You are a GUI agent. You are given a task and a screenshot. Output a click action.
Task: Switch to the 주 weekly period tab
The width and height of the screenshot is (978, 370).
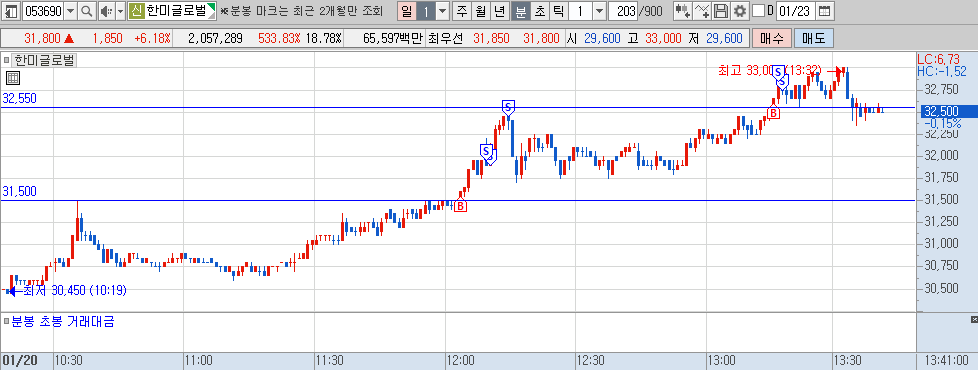tap(462, 11)
